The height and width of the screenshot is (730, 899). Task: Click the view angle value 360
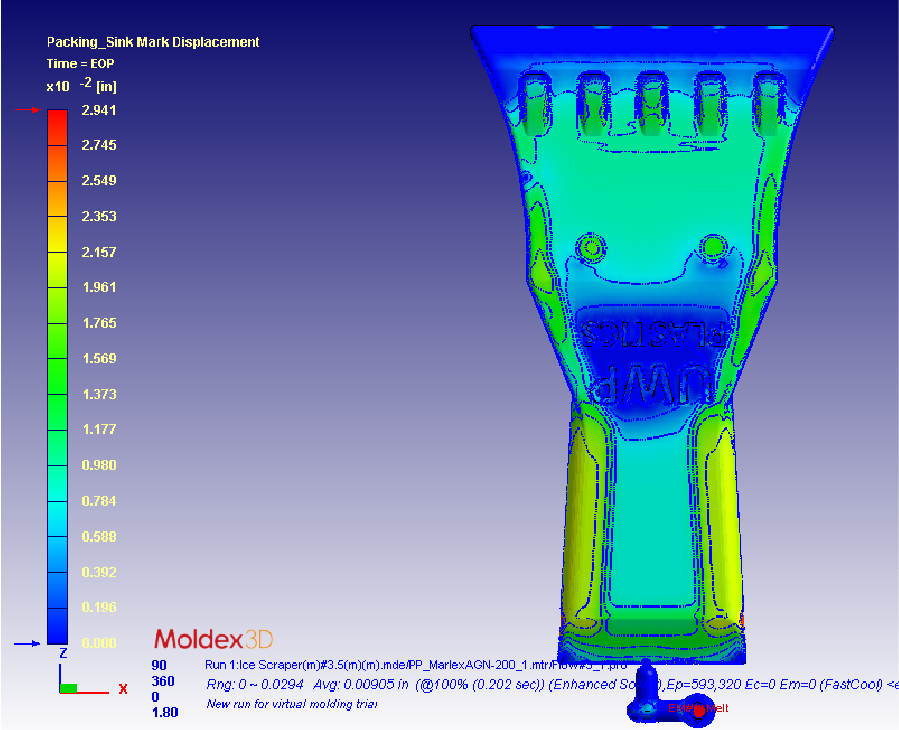point(163,681)
